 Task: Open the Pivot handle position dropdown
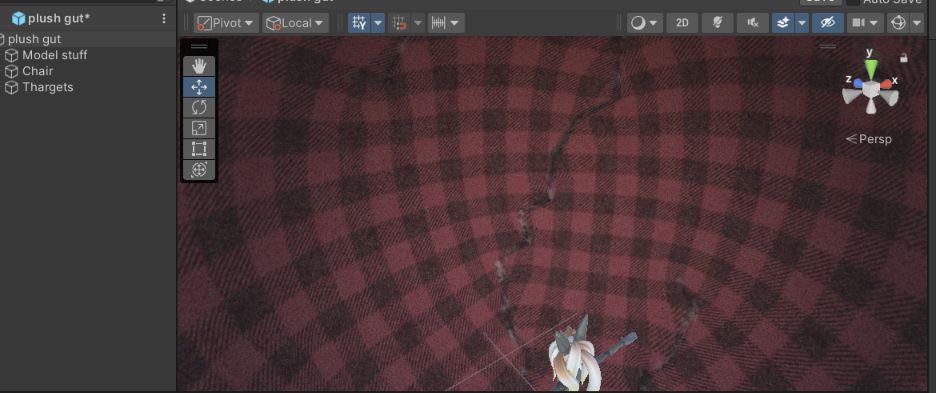tap(227, 23)
